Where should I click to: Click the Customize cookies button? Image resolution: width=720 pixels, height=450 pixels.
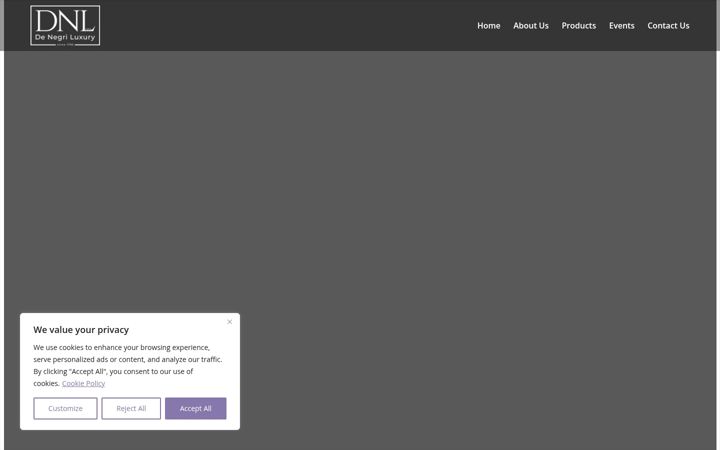point(65,408)
